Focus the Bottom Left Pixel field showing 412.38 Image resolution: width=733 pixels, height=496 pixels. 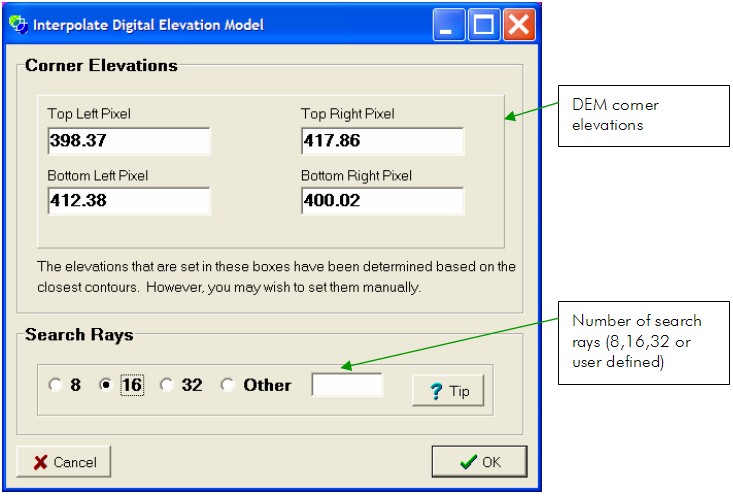pyautogui.click(x=128, y=202)
